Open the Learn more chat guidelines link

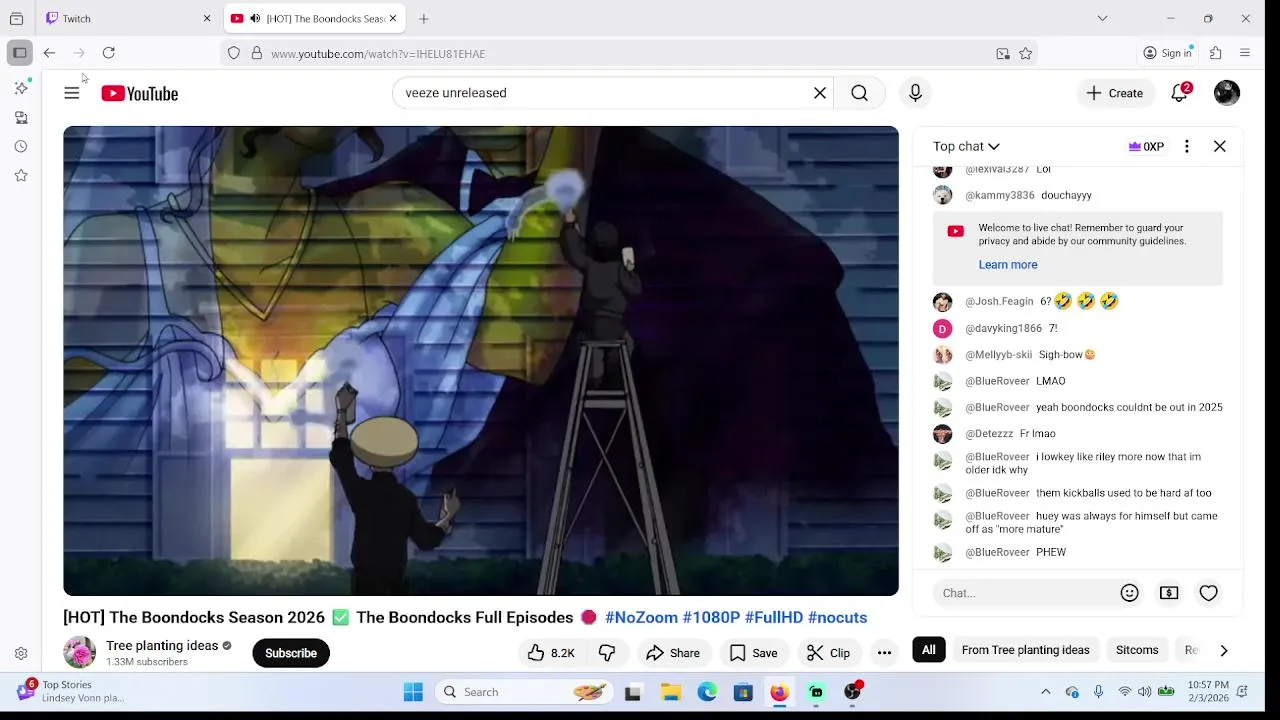(1008, 265)
